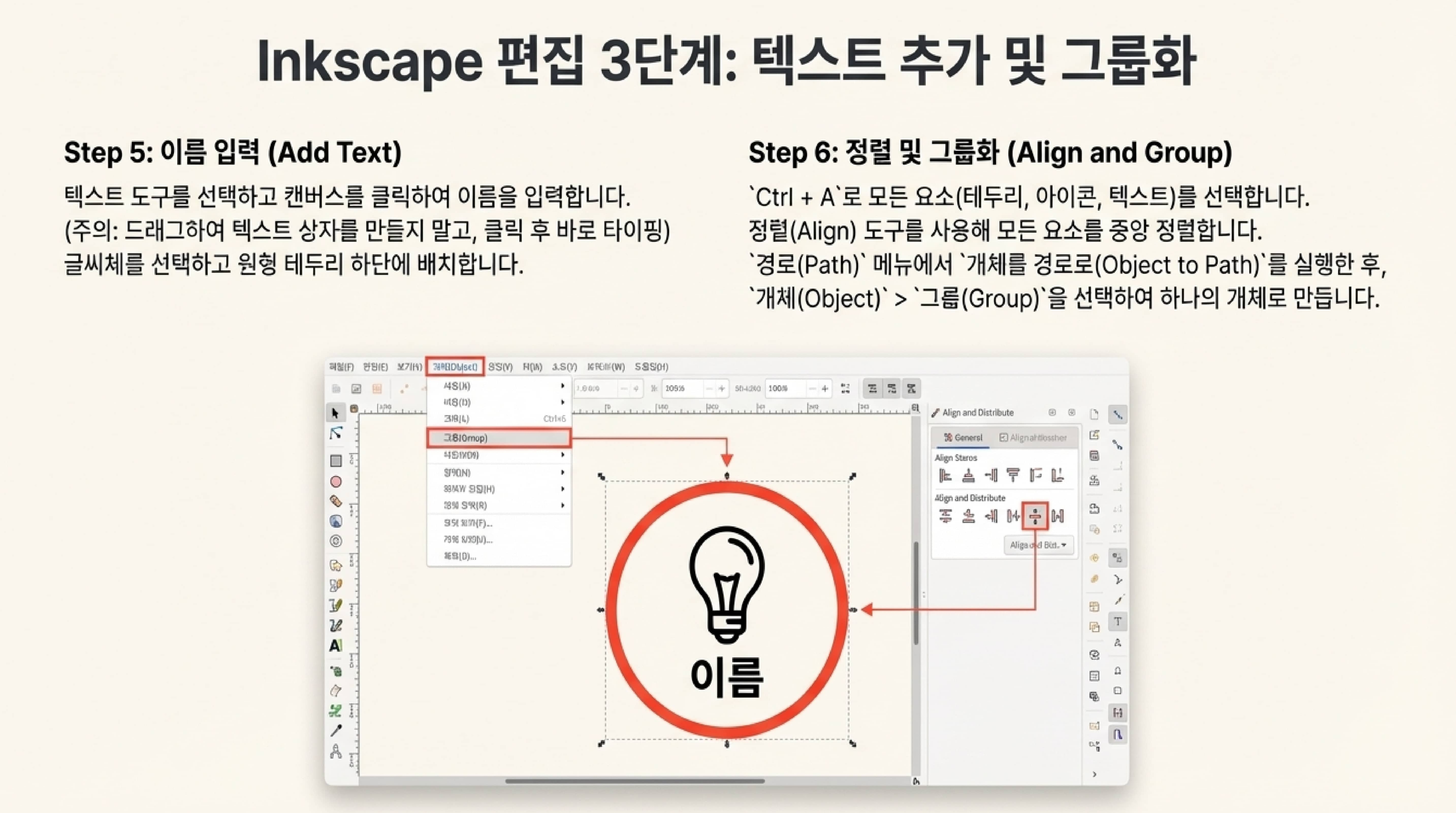1456x813 pixels.
Task: Select the arrow Selector tool
Action: coord(335,413)
